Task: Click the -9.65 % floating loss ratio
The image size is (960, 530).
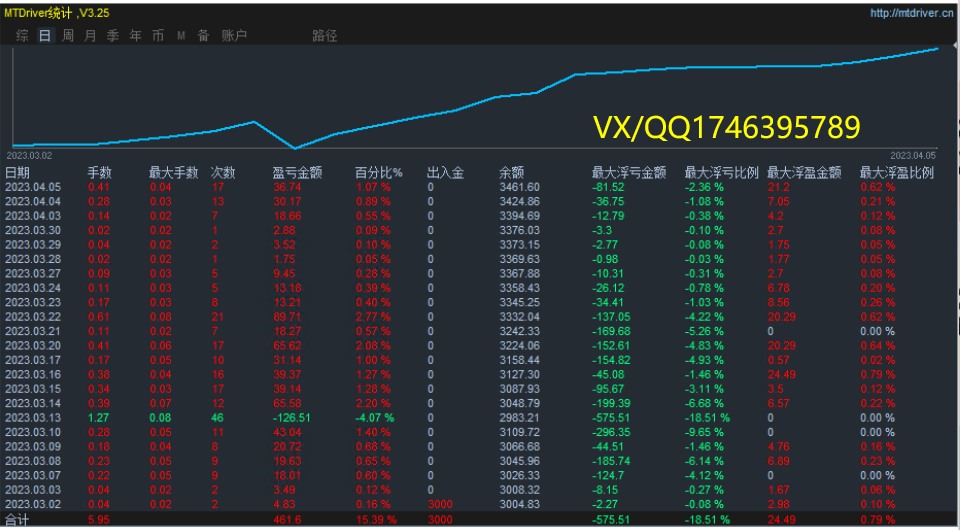Action: coord(704,432)
